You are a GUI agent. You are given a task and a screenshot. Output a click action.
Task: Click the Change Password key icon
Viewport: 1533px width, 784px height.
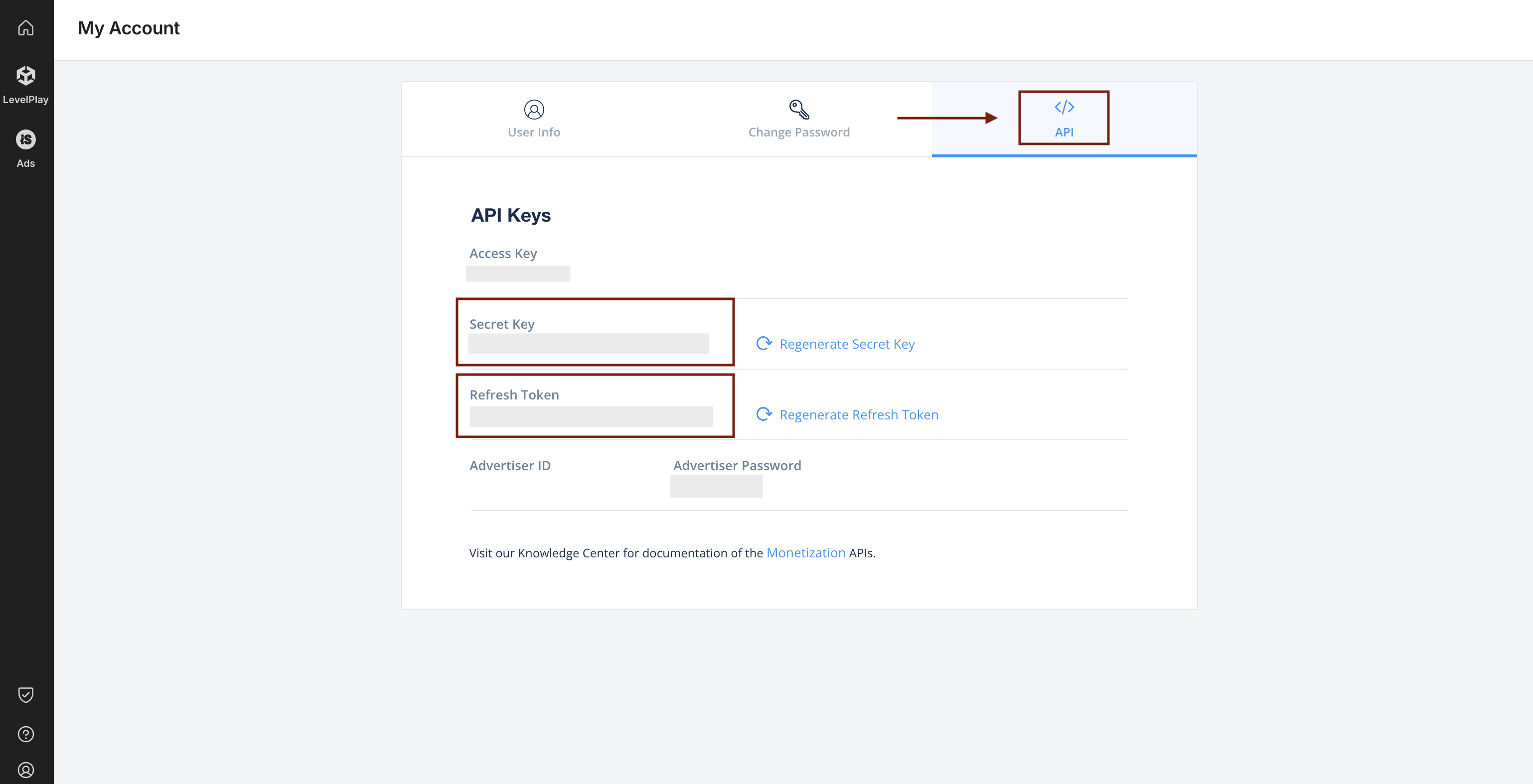click(x=798, y=110)
